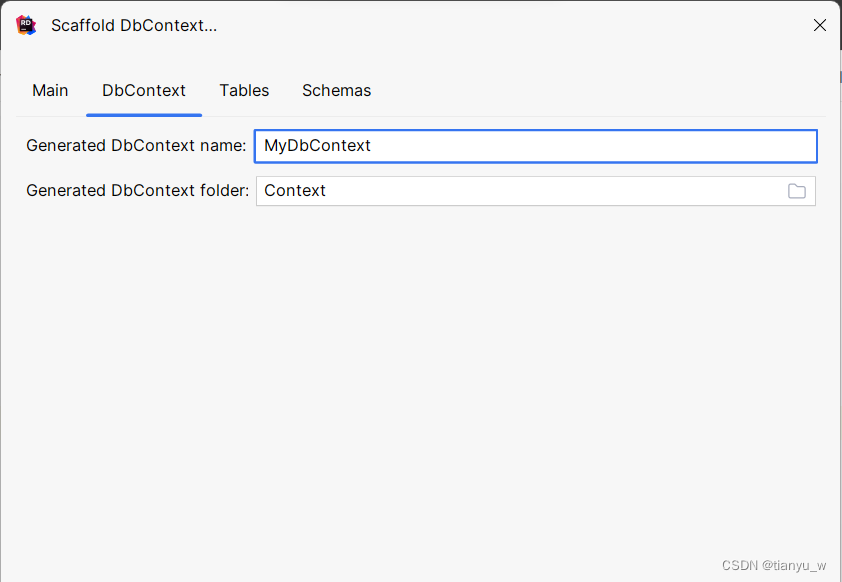Click the Context text in the folder field

[x=295, y=190]
